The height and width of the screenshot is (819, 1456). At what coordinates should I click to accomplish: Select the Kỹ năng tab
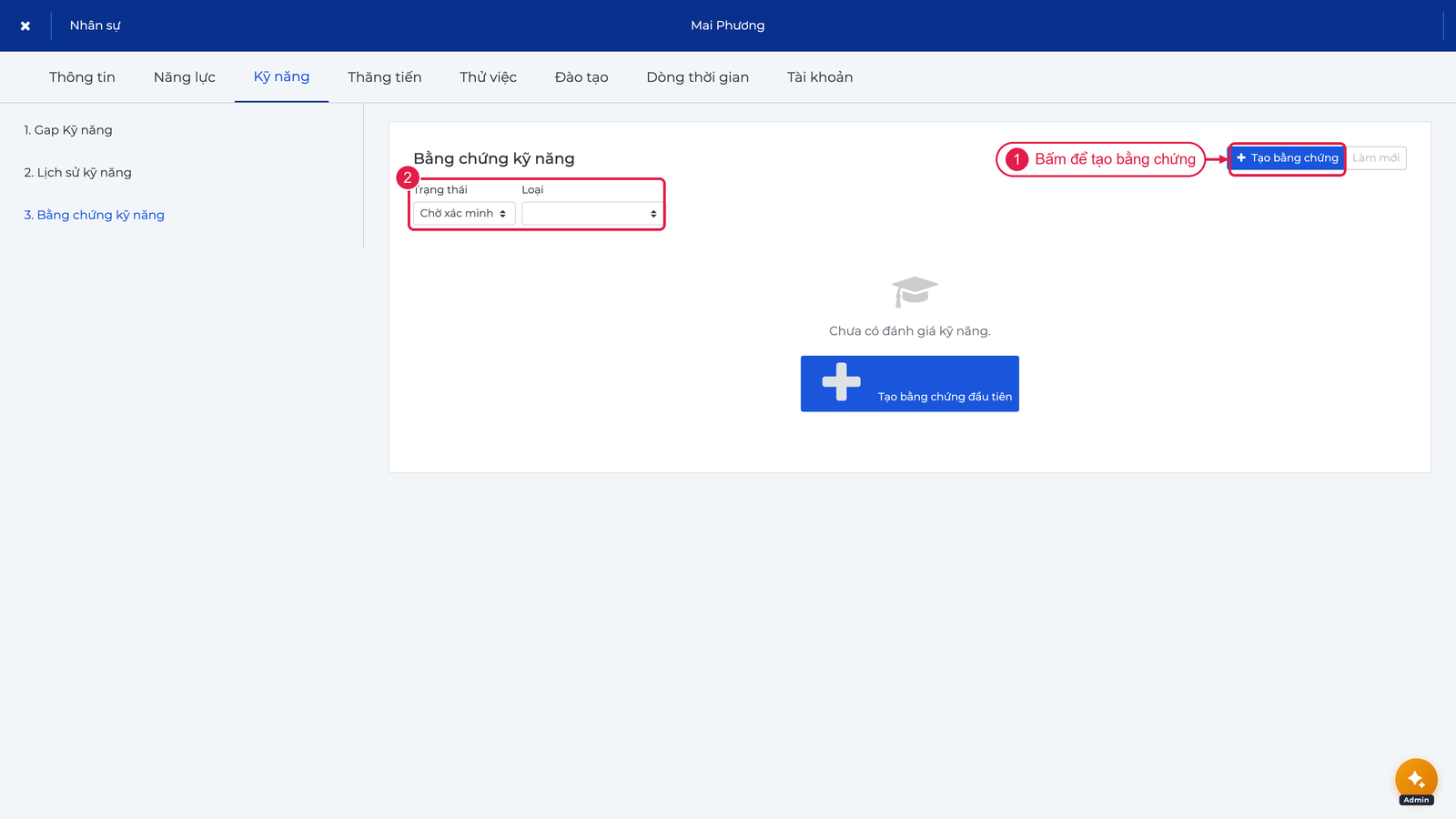pos(281,77)
